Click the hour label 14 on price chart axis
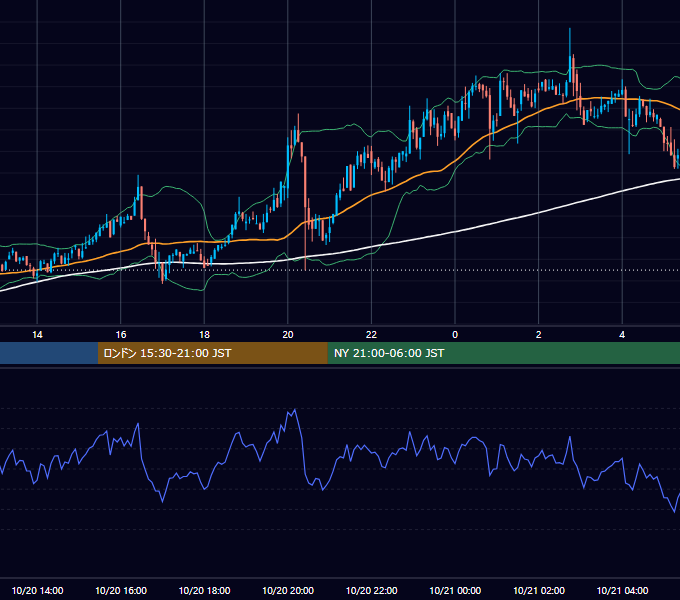The height and width of the screenshot is (600, 680). point(37,335)
